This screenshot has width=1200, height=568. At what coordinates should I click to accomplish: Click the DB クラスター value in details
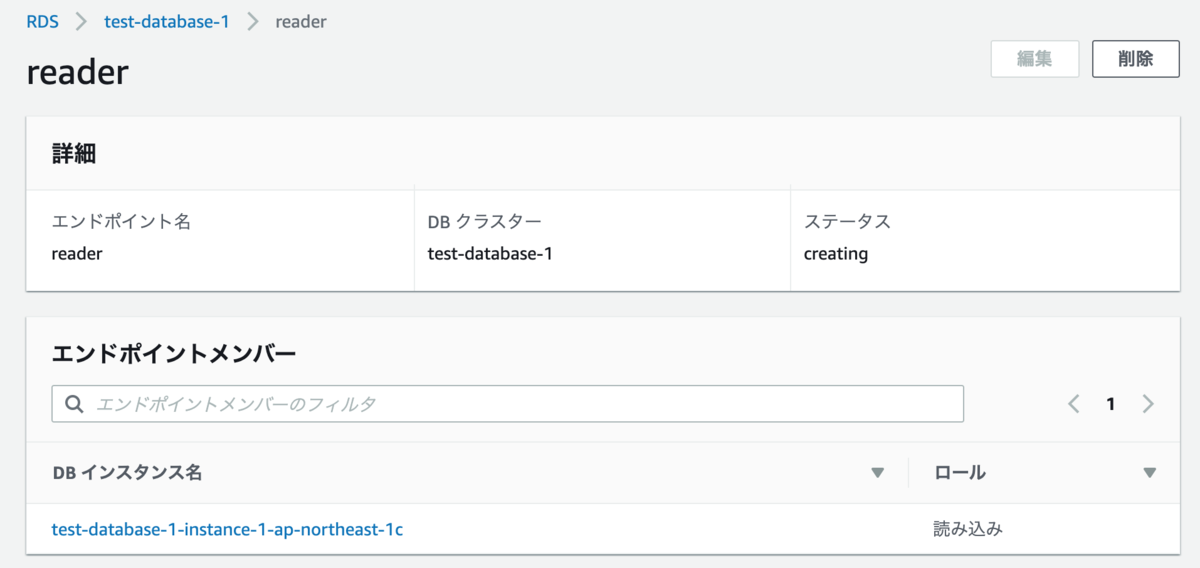490,254
